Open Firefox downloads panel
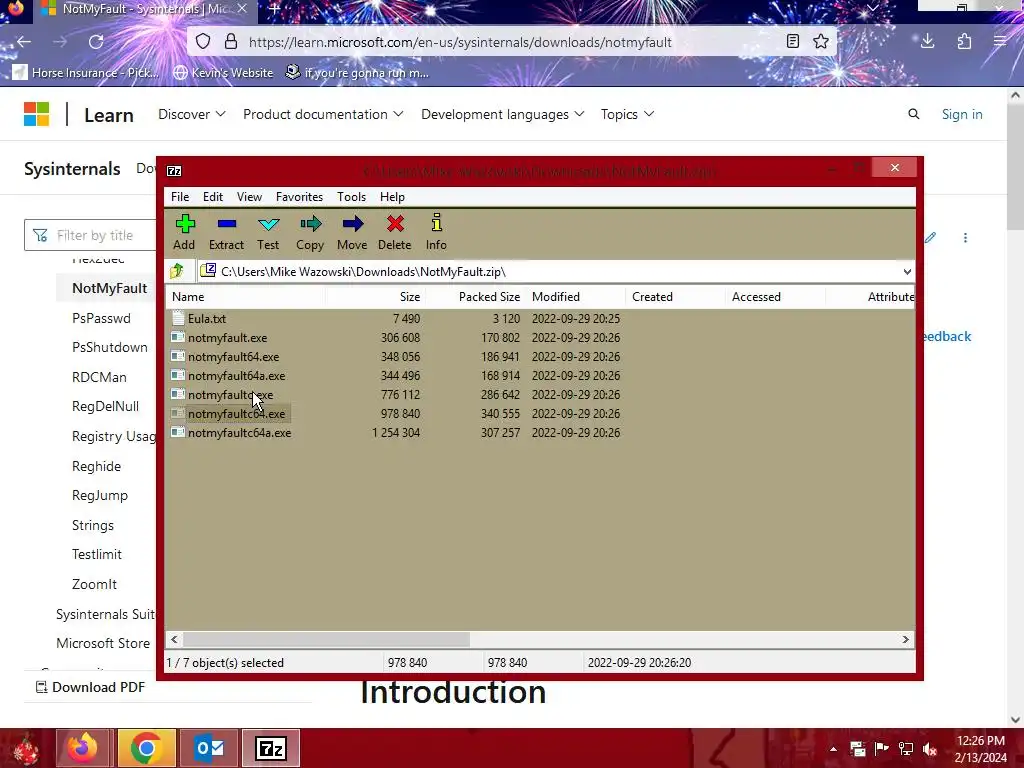Screen dimensions: 1024x768 927,42
